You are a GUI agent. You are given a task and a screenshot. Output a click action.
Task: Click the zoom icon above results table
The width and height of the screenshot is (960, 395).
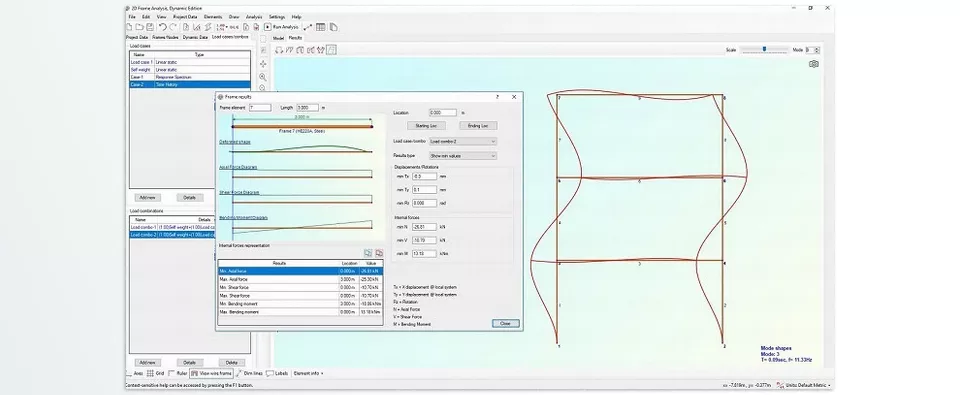click(368, 253)
